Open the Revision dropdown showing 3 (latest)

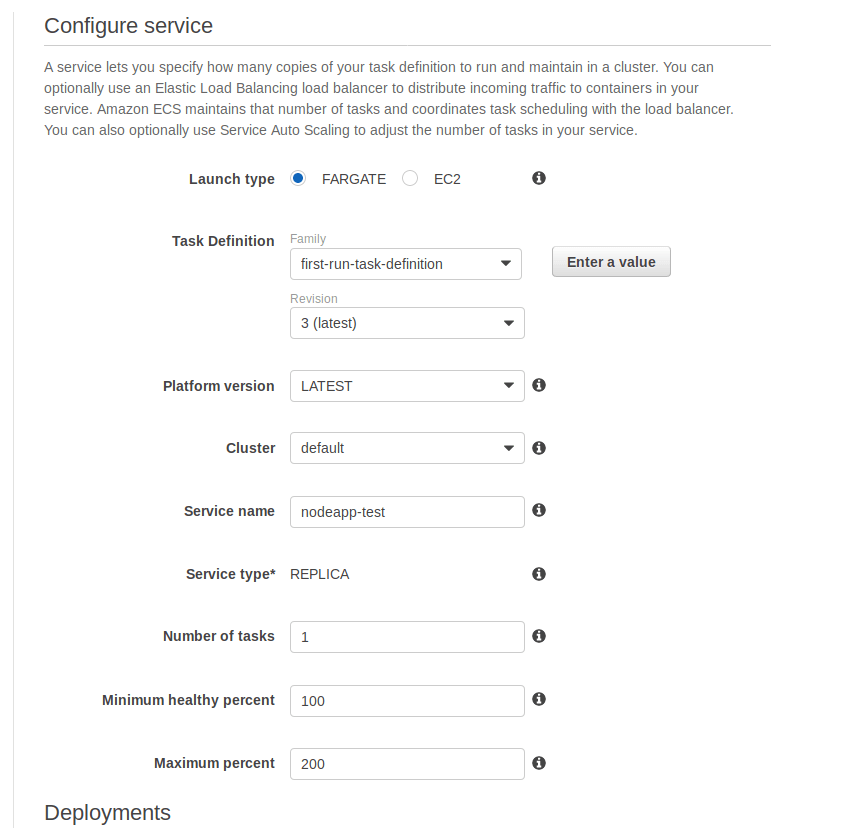click(x=407, y=323)
